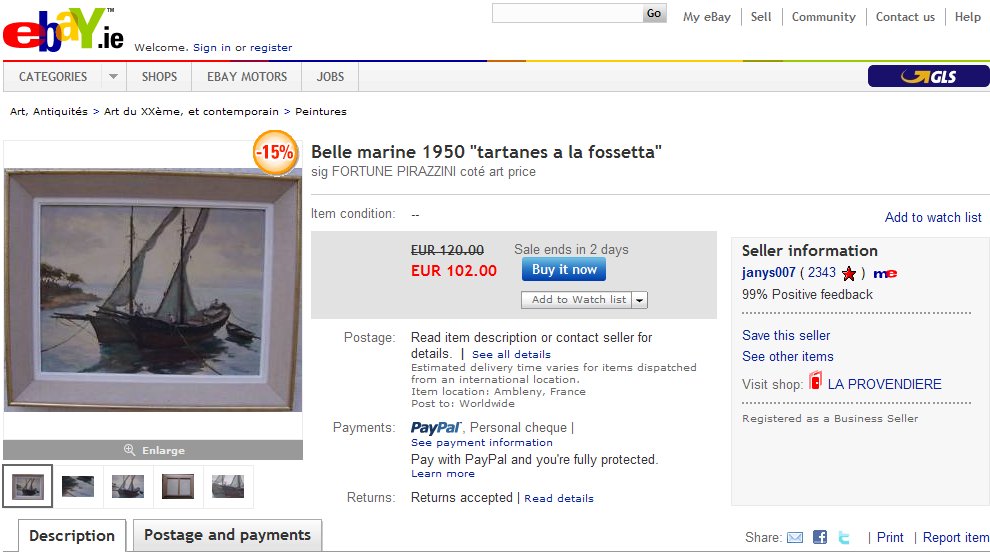This screenshot has height=555, width=990.
Task: Click the LA PROVENDIERE shop door icon
Action: click(816, 382)
